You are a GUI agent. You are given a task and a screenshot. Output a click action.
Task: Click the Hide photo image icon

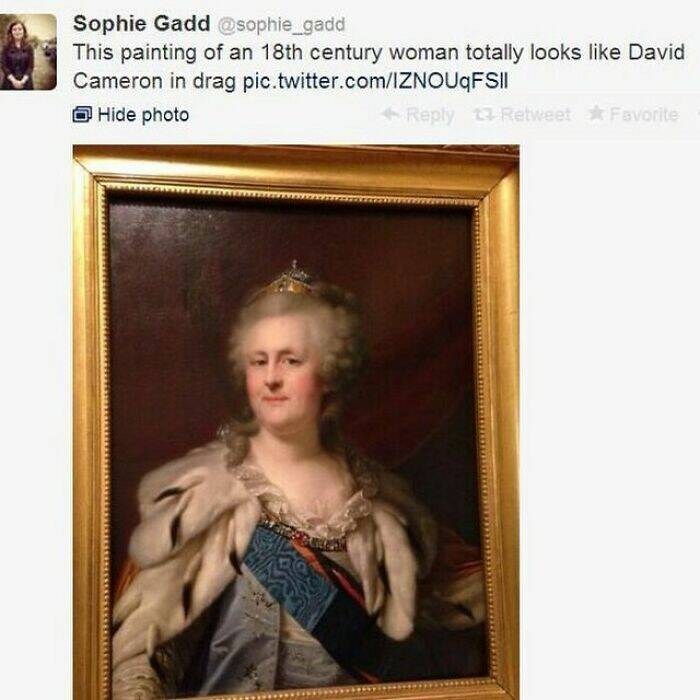tap(82, 115)
